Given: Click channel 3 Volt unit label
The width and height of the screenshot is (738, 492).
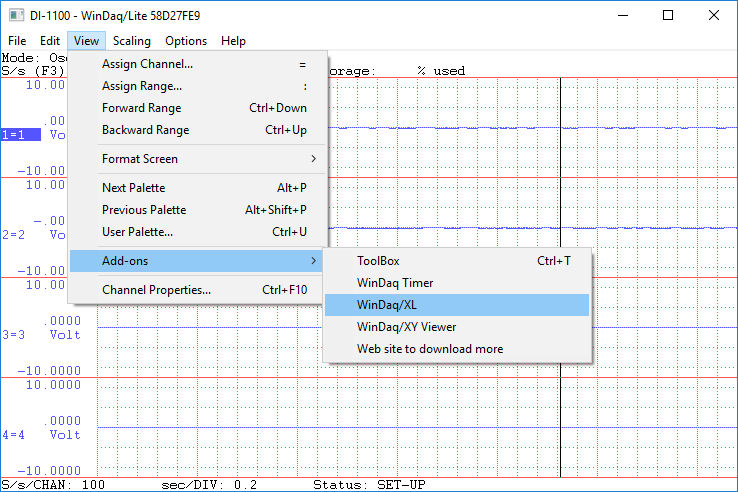Looking at the screenshot, I should [65, 335].
